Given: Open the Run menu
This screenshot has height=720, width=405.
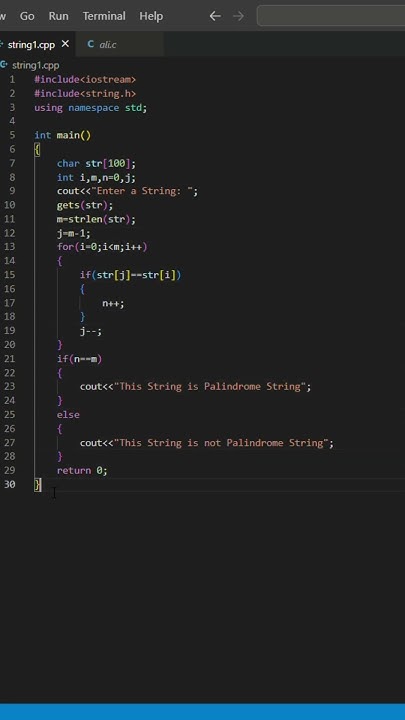Looking at the screenshot, I should (58, 16).
